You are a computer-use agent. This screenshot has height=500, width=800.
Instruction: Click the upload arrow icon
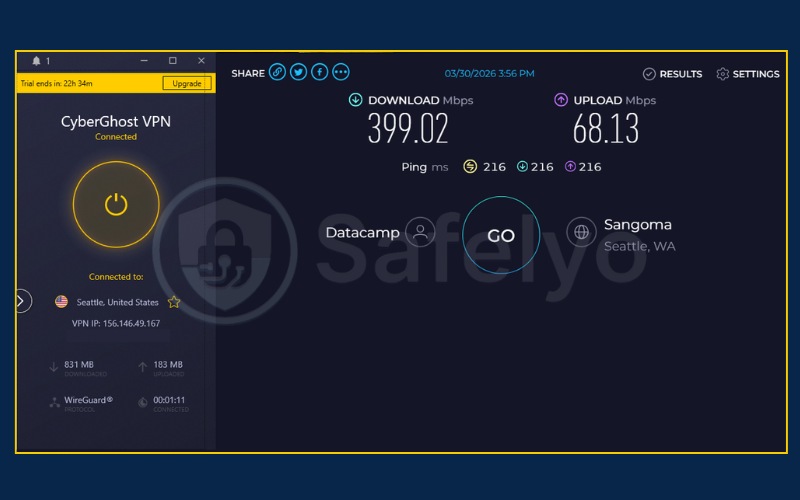tap(561, 99)
